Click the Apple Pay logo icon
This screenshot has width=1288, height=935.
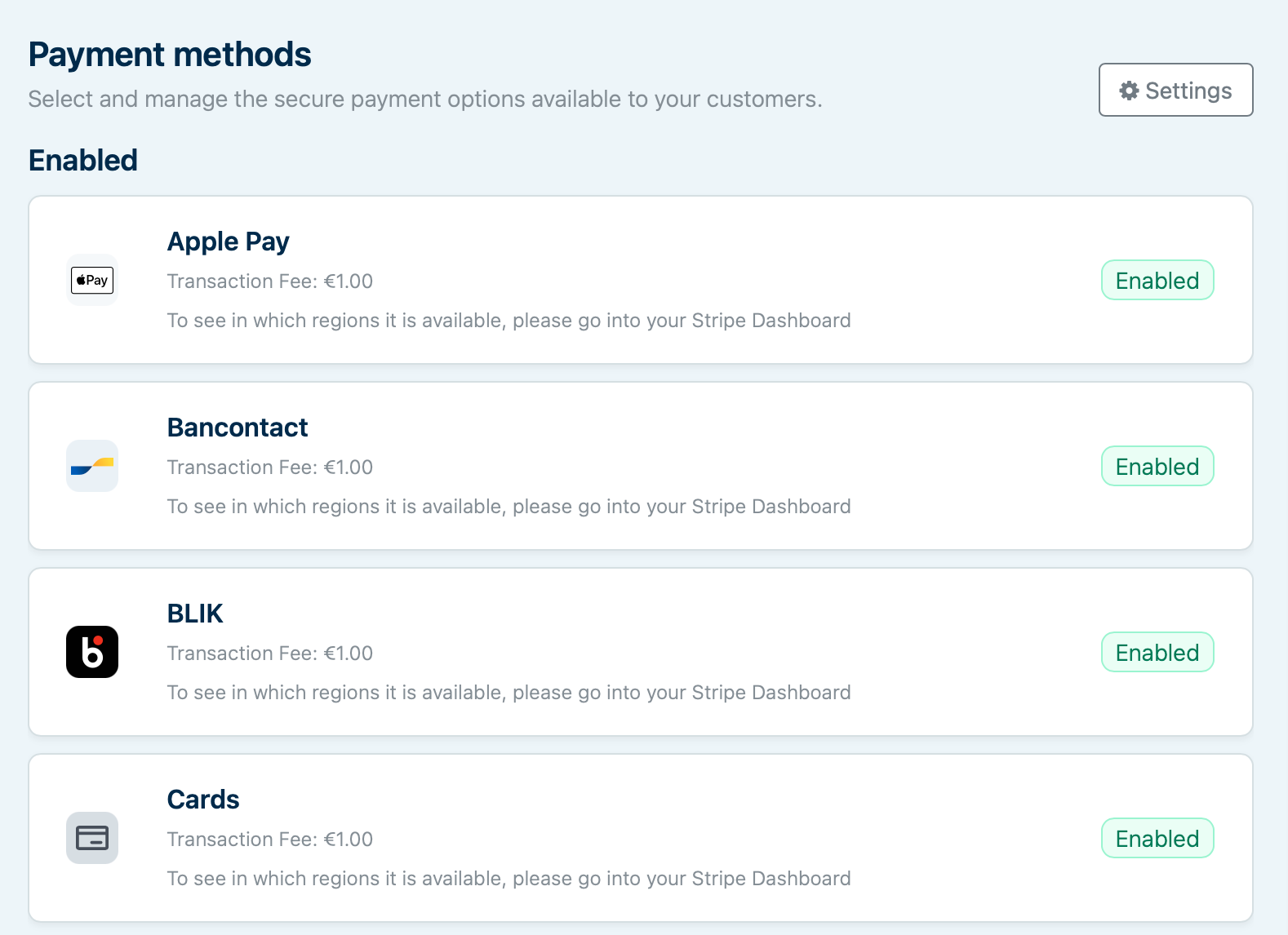92,280
